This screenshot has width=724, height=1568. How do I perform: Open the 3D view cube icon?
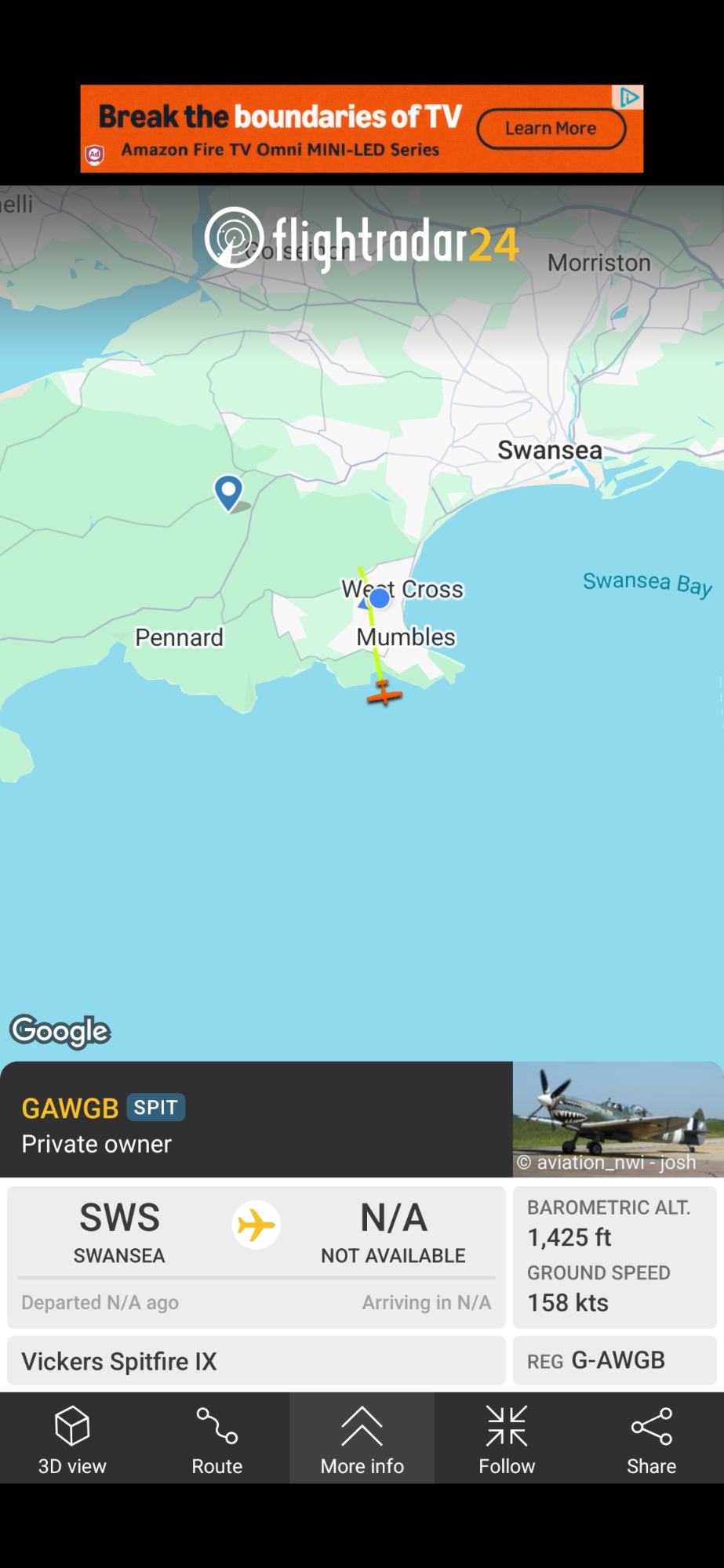[72, 1425]
